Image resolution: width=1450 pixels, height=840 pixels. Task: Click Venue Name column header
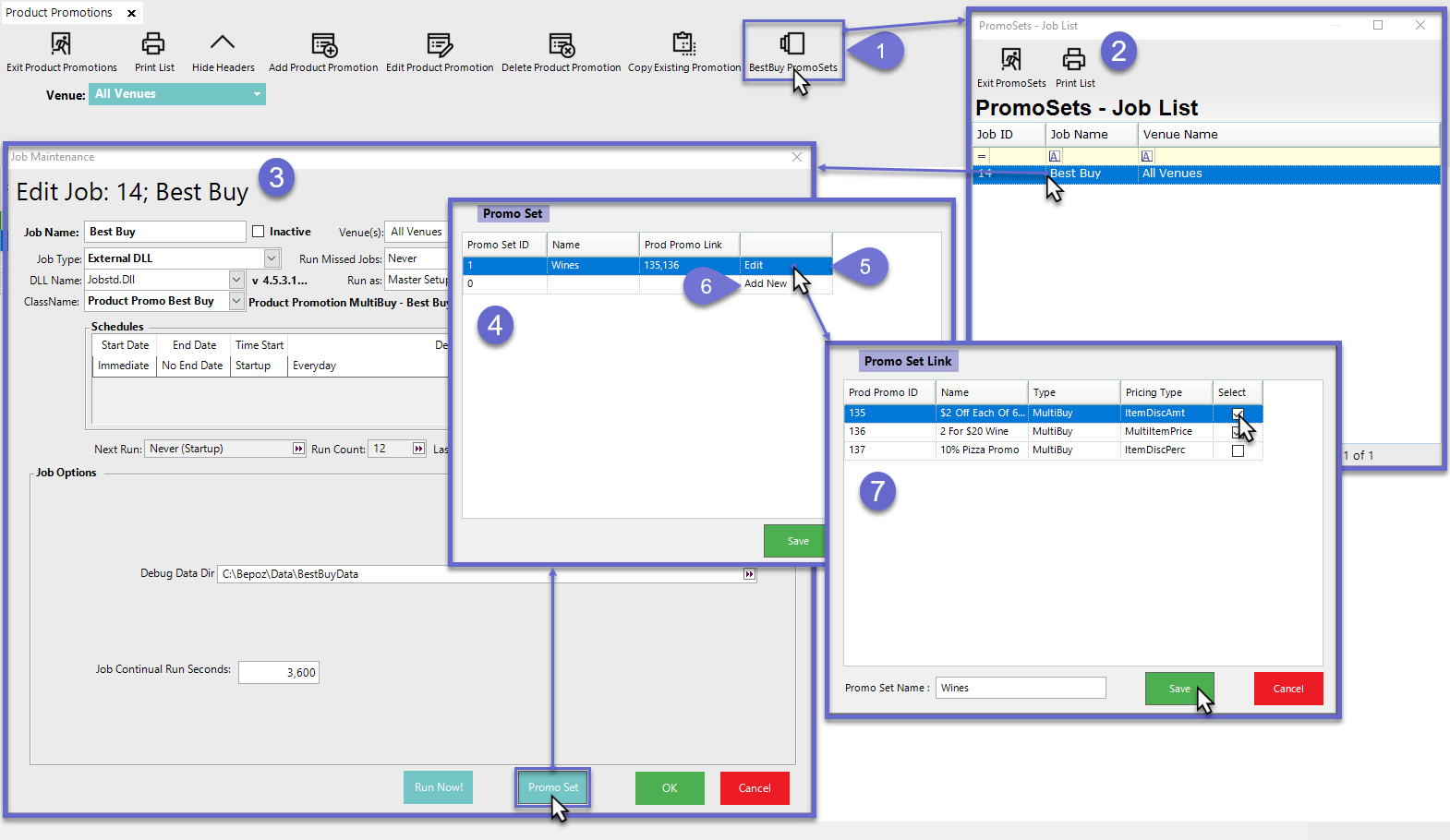tap(1288, 134)
